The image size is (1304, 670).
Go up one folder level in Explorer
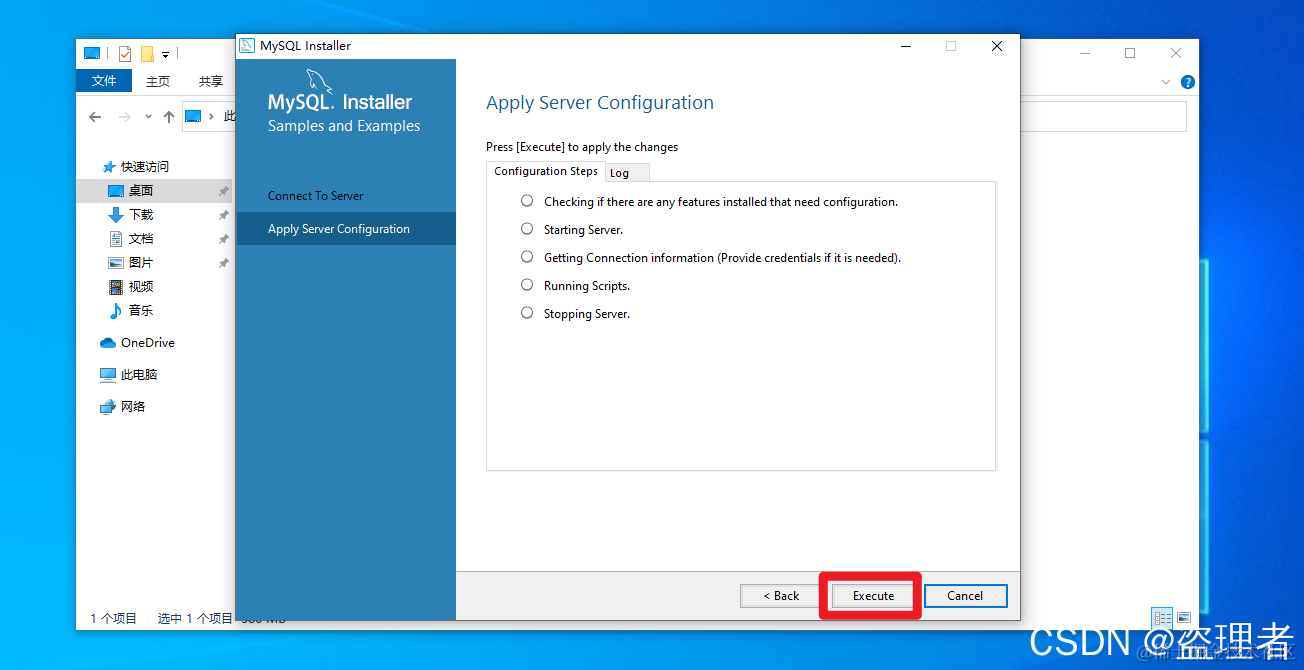pos(169,117)
